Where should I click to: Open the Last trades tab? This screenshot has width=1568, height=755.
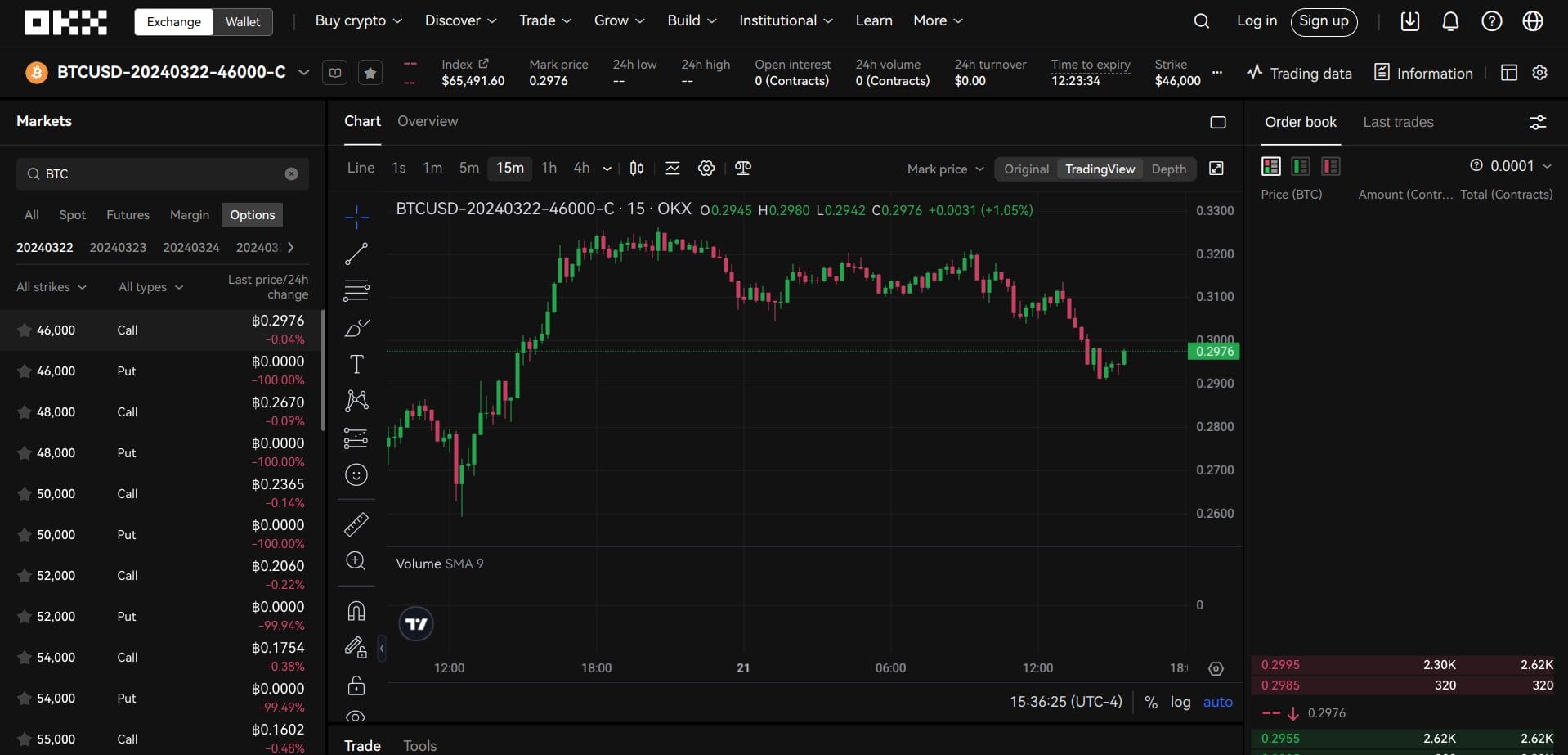click(x=1397, y=121)
